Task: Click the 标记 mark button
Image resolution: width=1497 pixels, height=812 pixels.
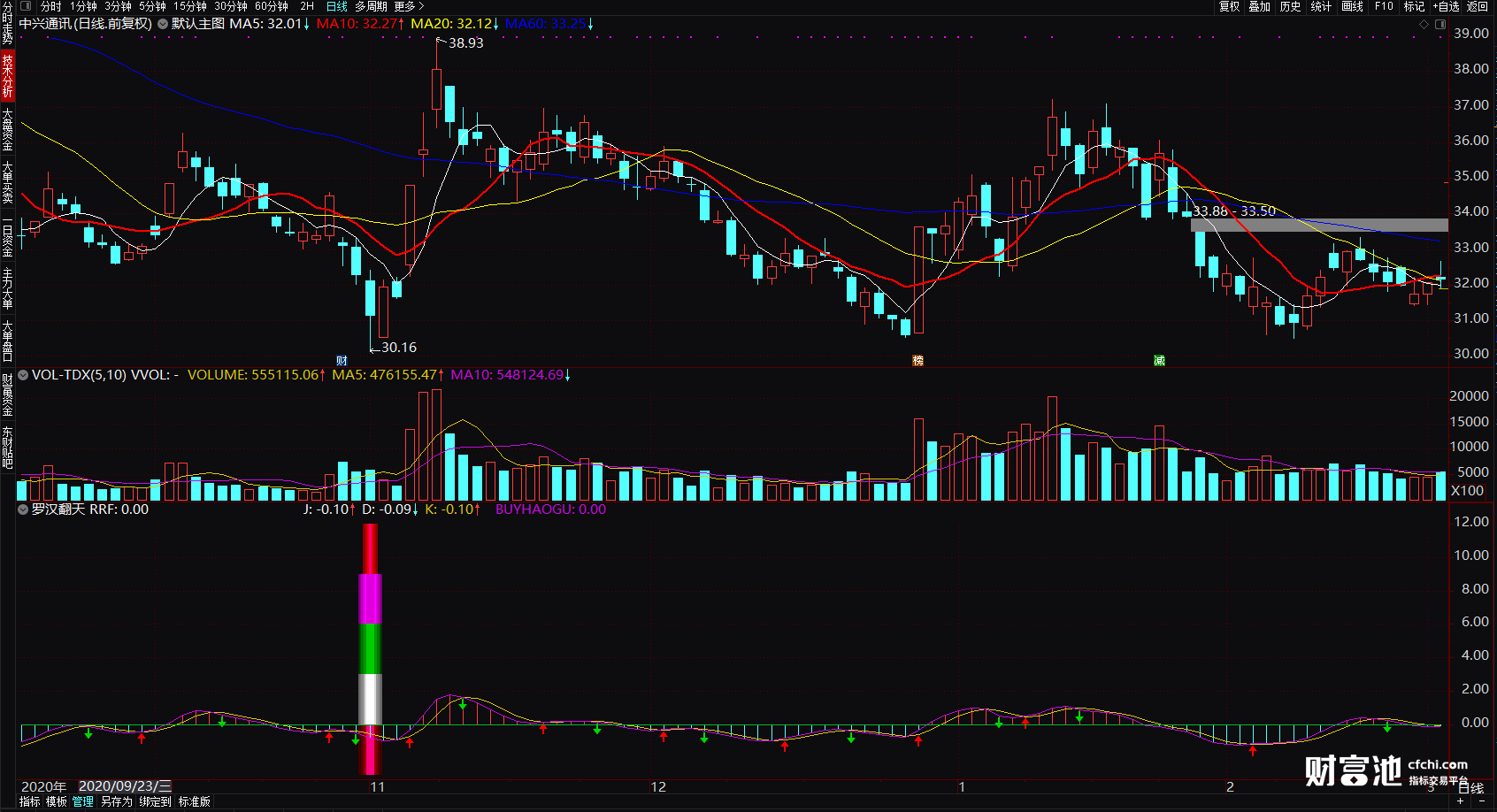Action: pos(1415,6)
